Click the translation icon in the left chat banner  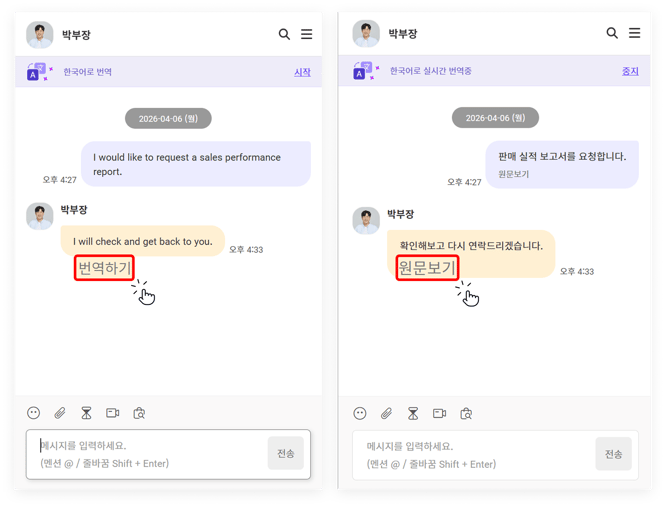click(39, 72)
